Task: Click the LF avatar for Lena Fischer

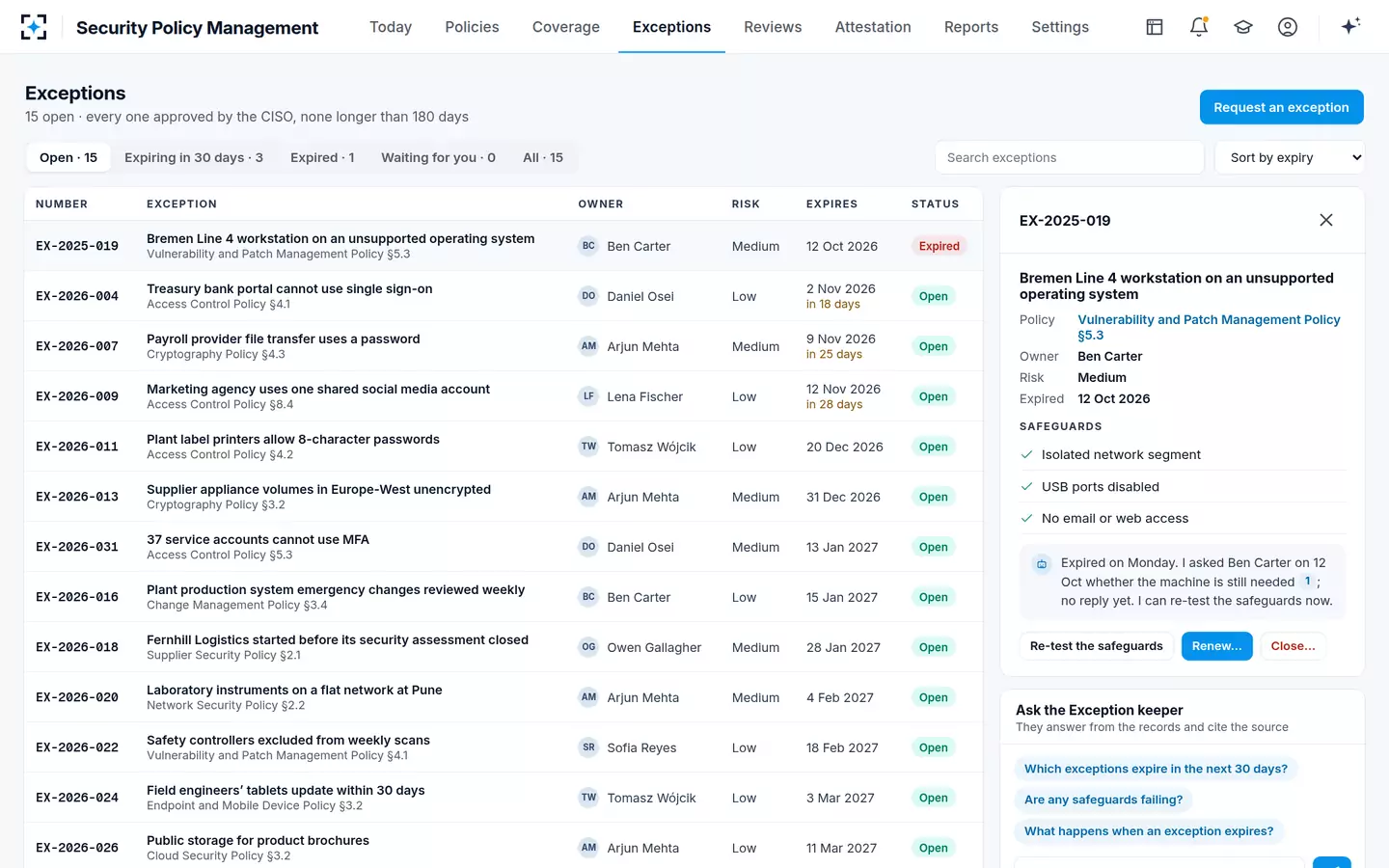Action: click(x=588, y=396)
